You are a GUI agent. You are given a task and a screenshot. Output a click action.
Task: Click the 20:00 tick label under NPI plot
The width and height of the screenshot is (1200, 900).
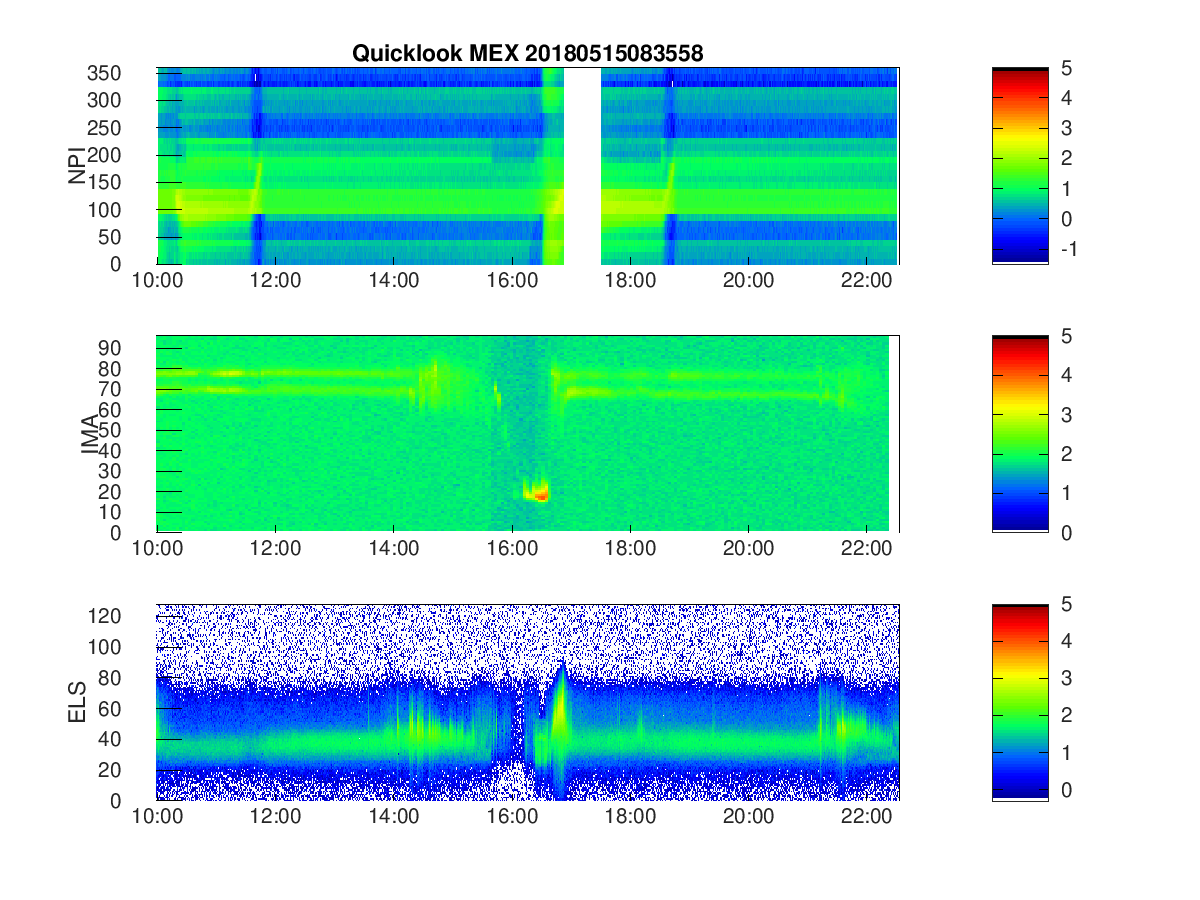pyautogui.click(x=749, y=281)
